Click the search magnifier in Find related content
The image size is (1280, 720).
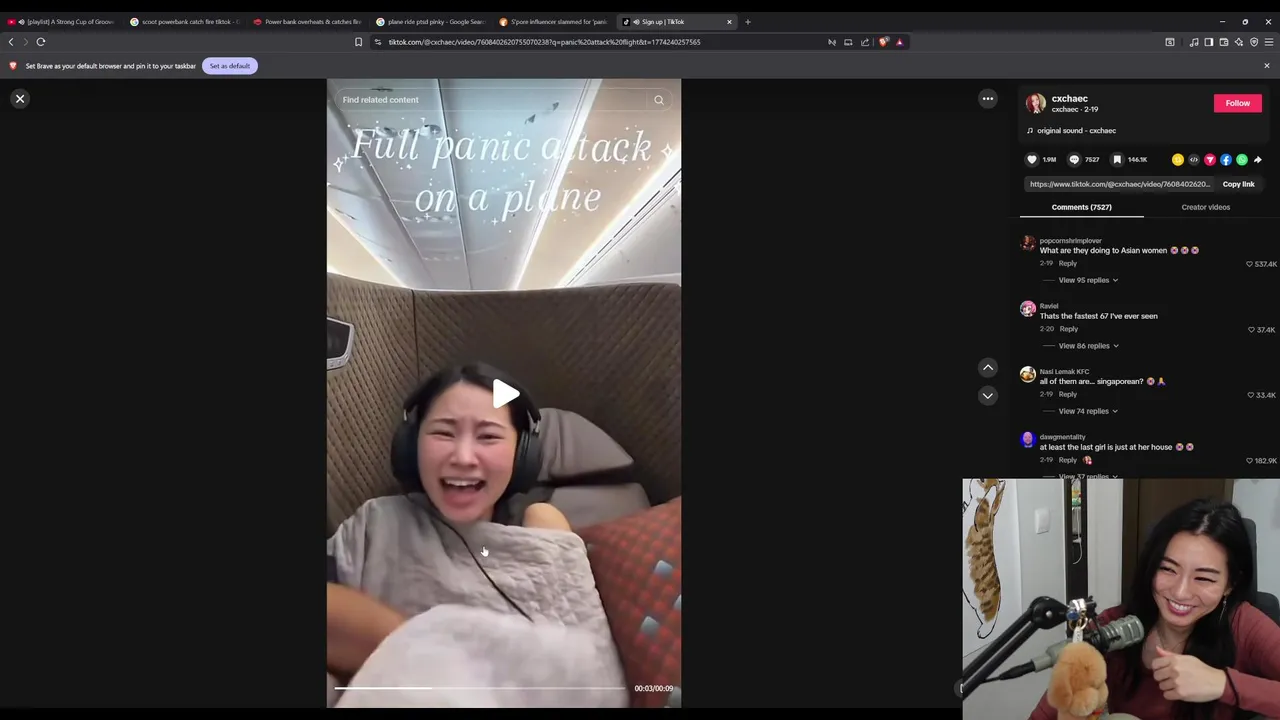(x=659, y=100)
